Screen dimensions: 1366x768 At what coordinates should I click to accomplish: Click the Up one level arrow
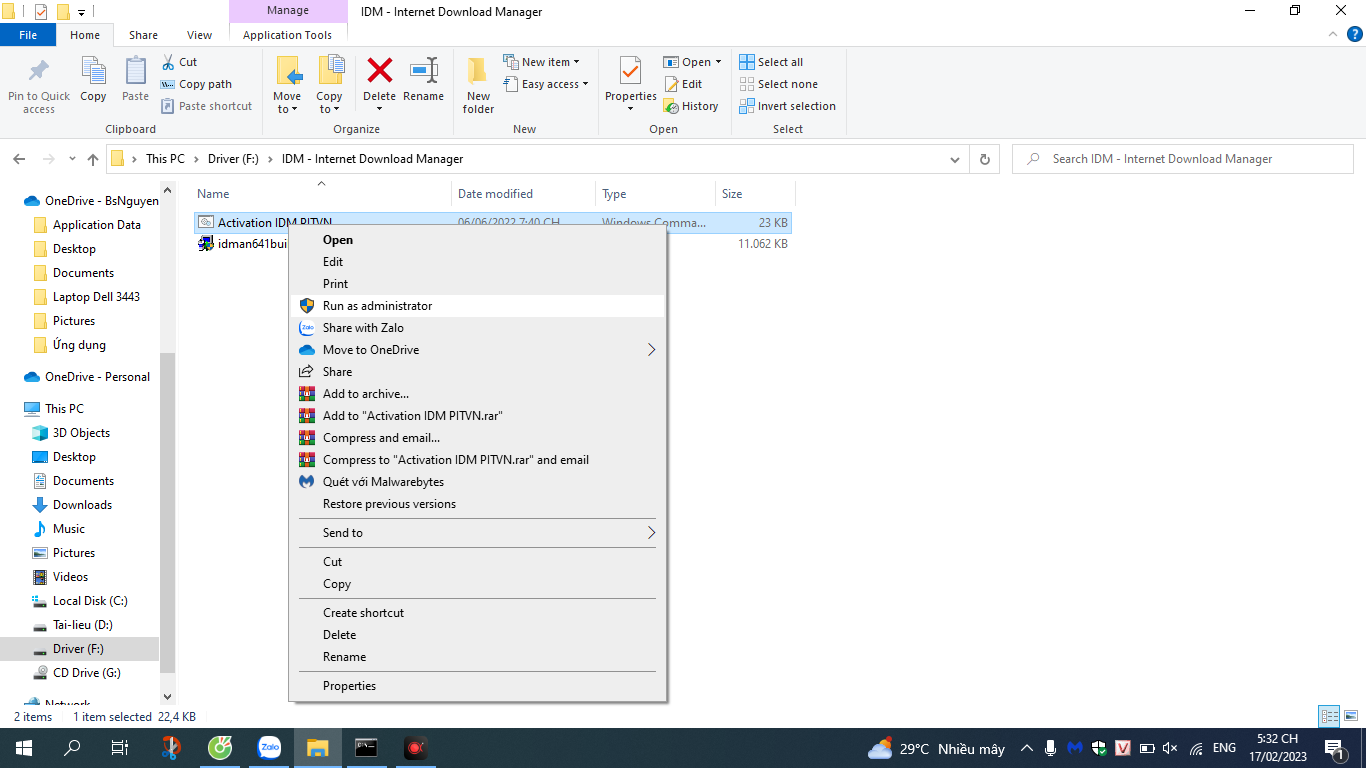(93, 159)
